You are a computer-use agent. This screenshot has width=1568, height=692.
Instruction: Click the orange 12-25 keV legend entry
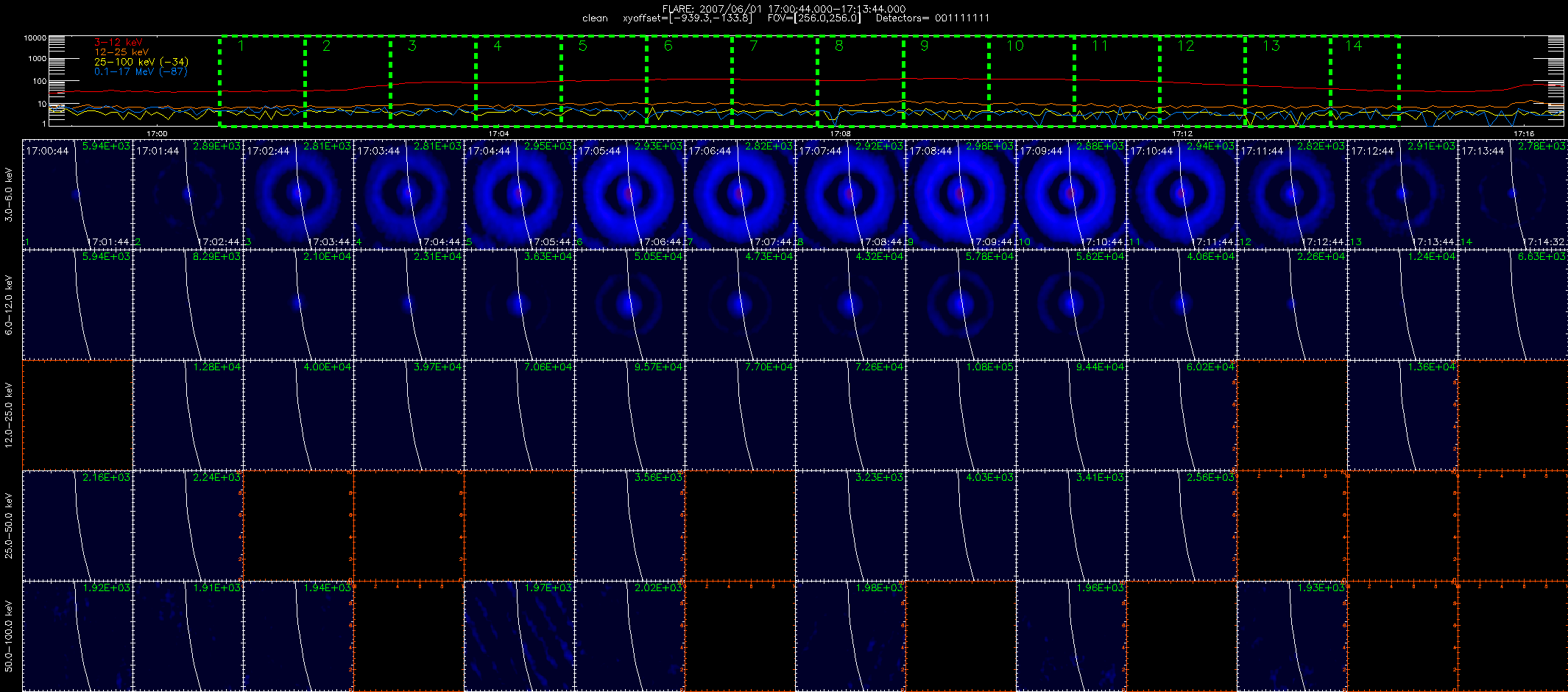121,52
